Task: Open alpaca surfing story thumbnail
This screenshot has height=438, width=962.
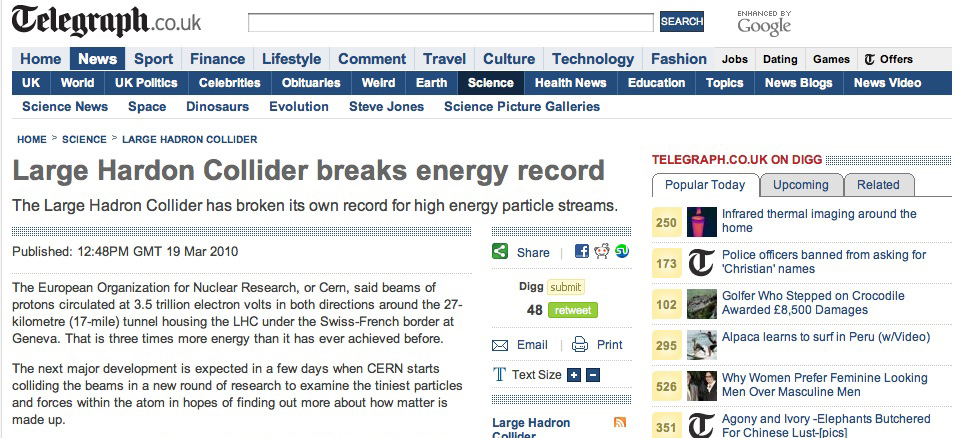Action: pyautogui.click(x=702, y=345)
